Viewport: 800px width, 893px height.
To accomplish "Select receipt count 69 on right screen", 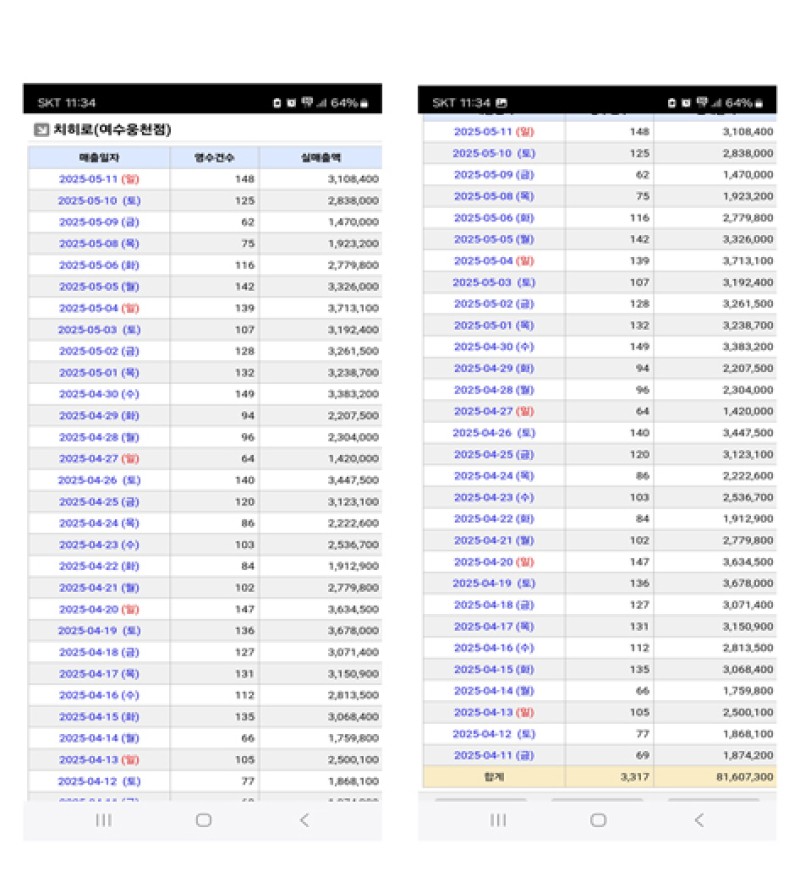I will click(643, 755).
